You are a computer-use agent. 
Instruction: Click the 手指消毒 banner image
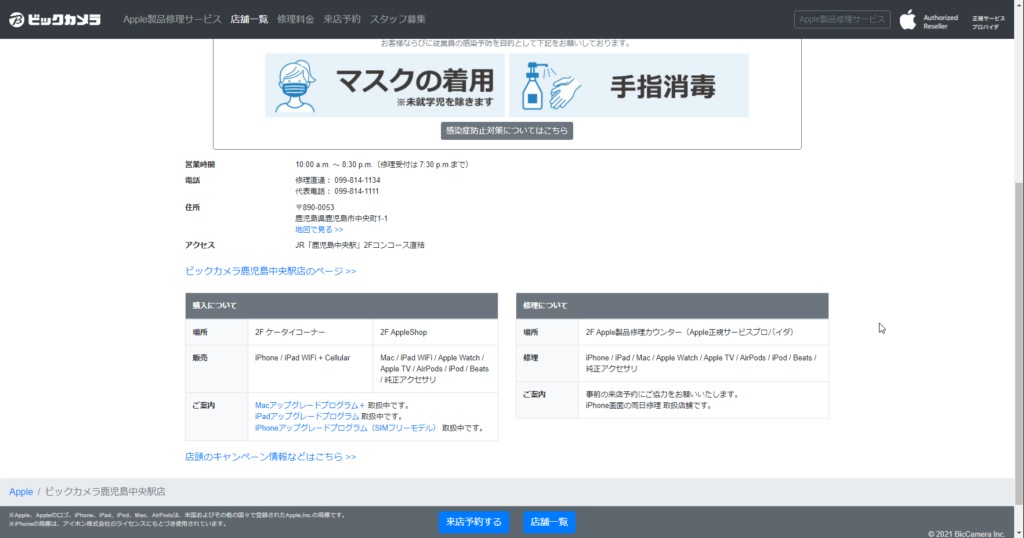[629, 86]
